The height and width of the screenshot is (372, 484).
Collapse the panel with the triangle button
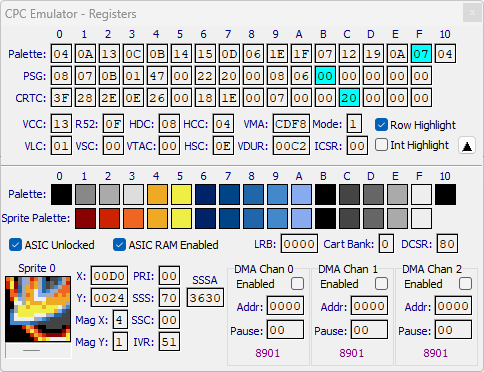467,145
